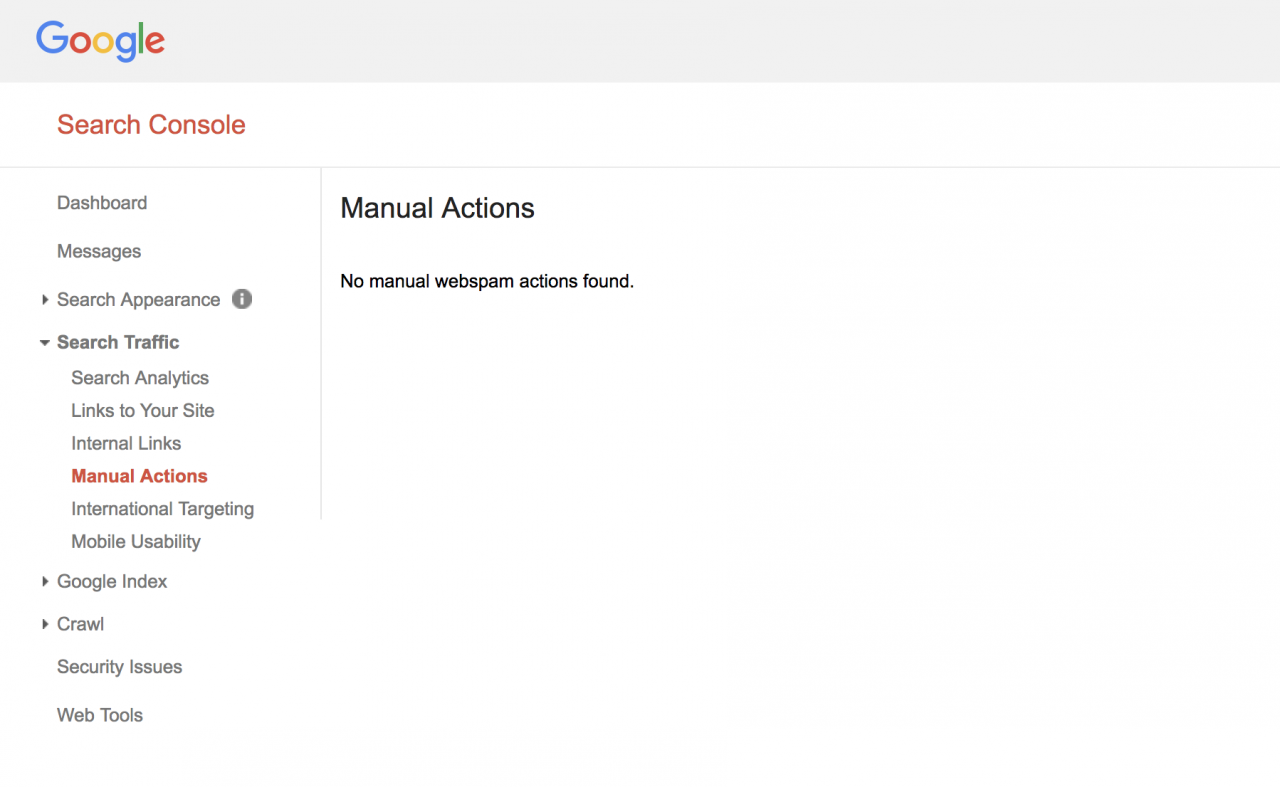Click the Crawl label in sidebar
The image size is (1280, 787).
click(80, 624)
